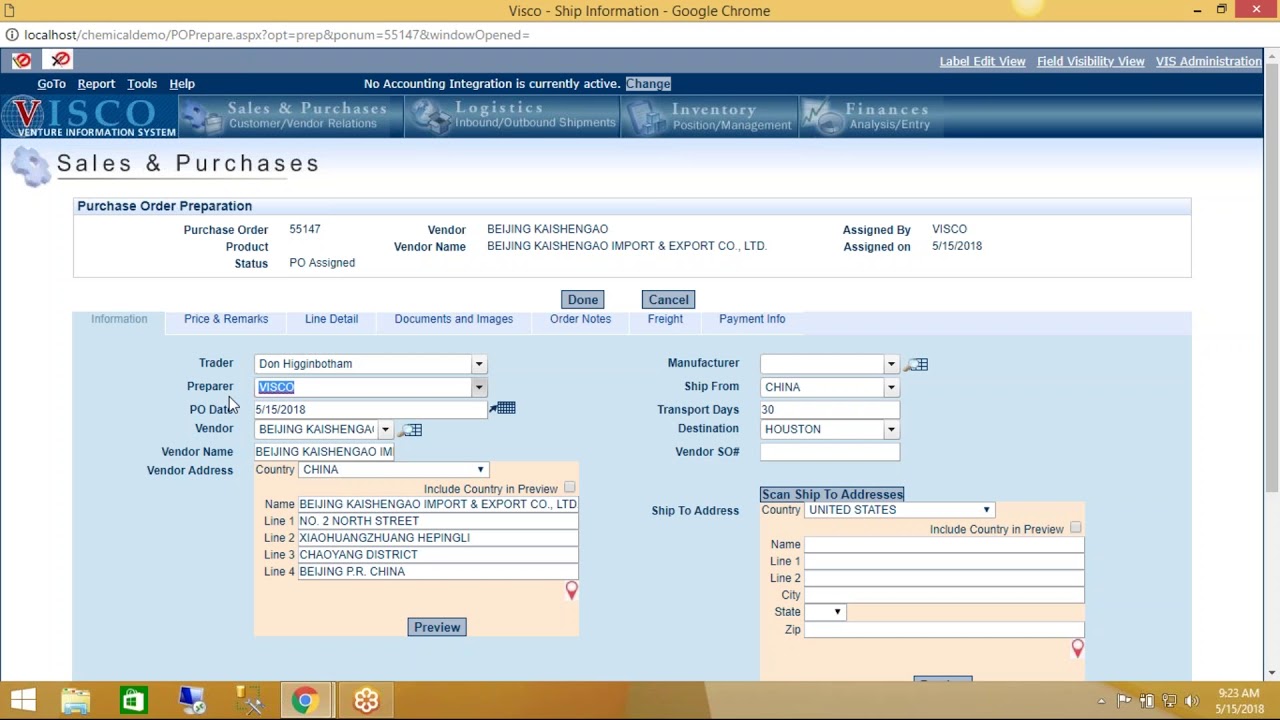Click the gears icon beside Sales & Purchases heading
1280x720 pixels.
(x=31, y=166)
